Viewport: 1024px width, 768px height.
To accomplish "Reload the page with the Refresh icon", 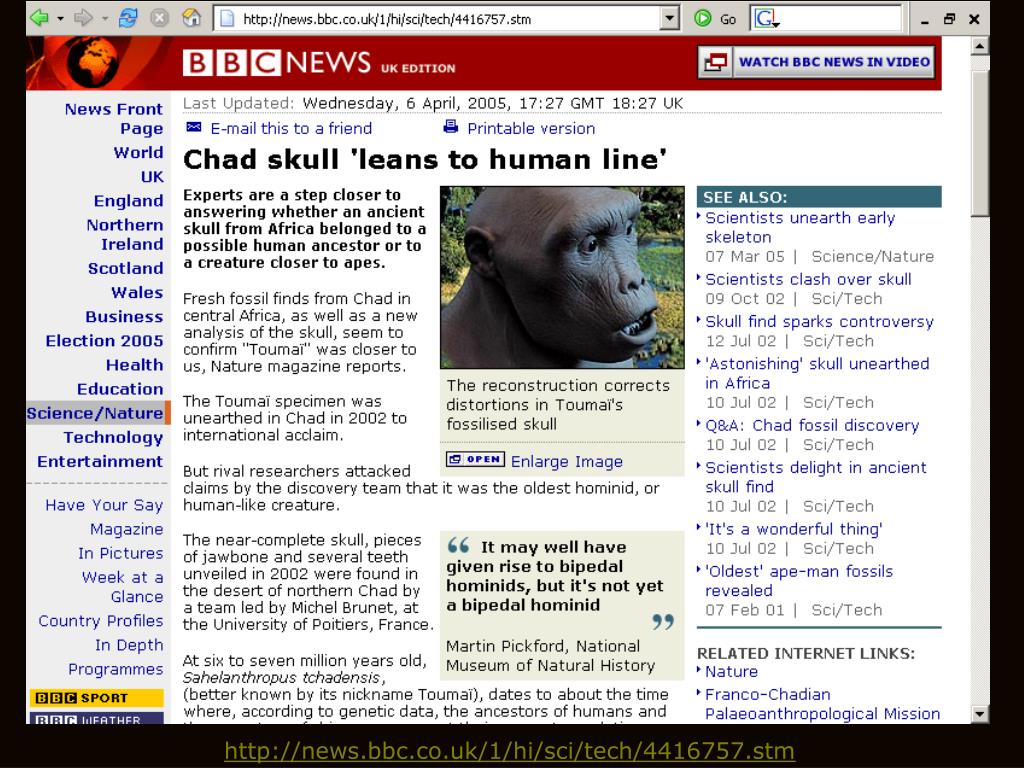I will (x=128, y=18).
